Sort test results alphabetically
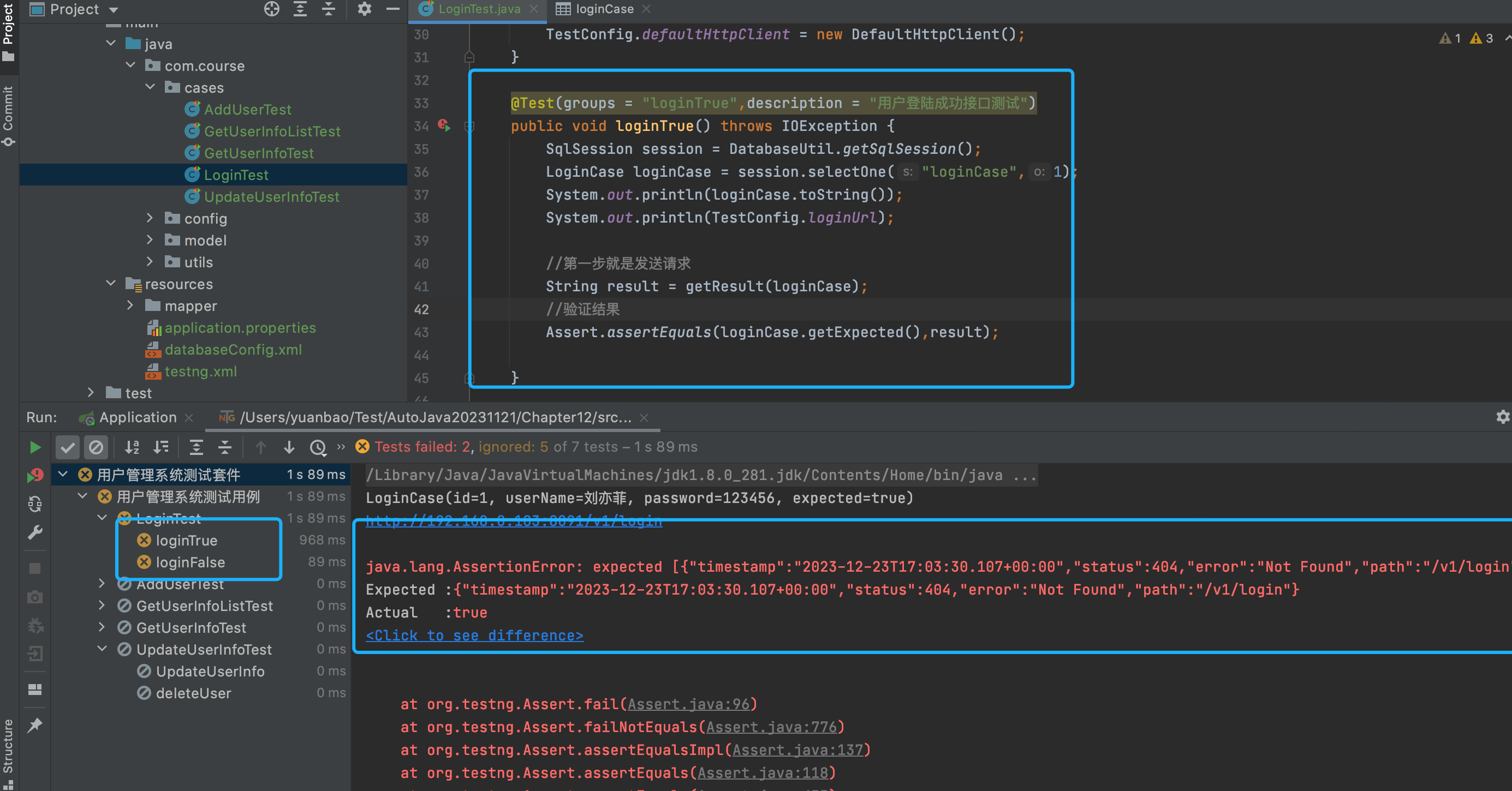 click(132, 448)
